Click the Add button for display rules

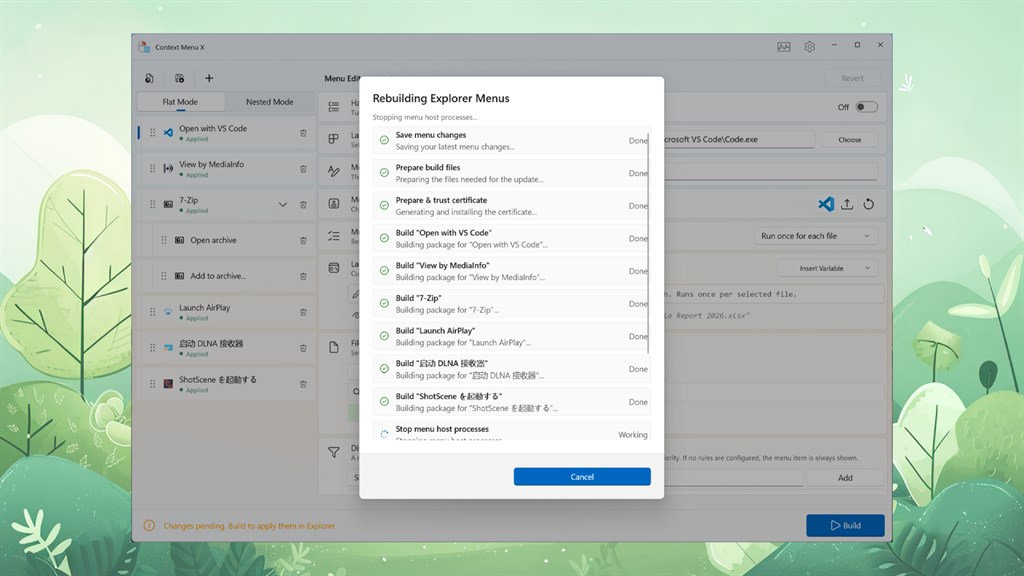tap(844, 477)
